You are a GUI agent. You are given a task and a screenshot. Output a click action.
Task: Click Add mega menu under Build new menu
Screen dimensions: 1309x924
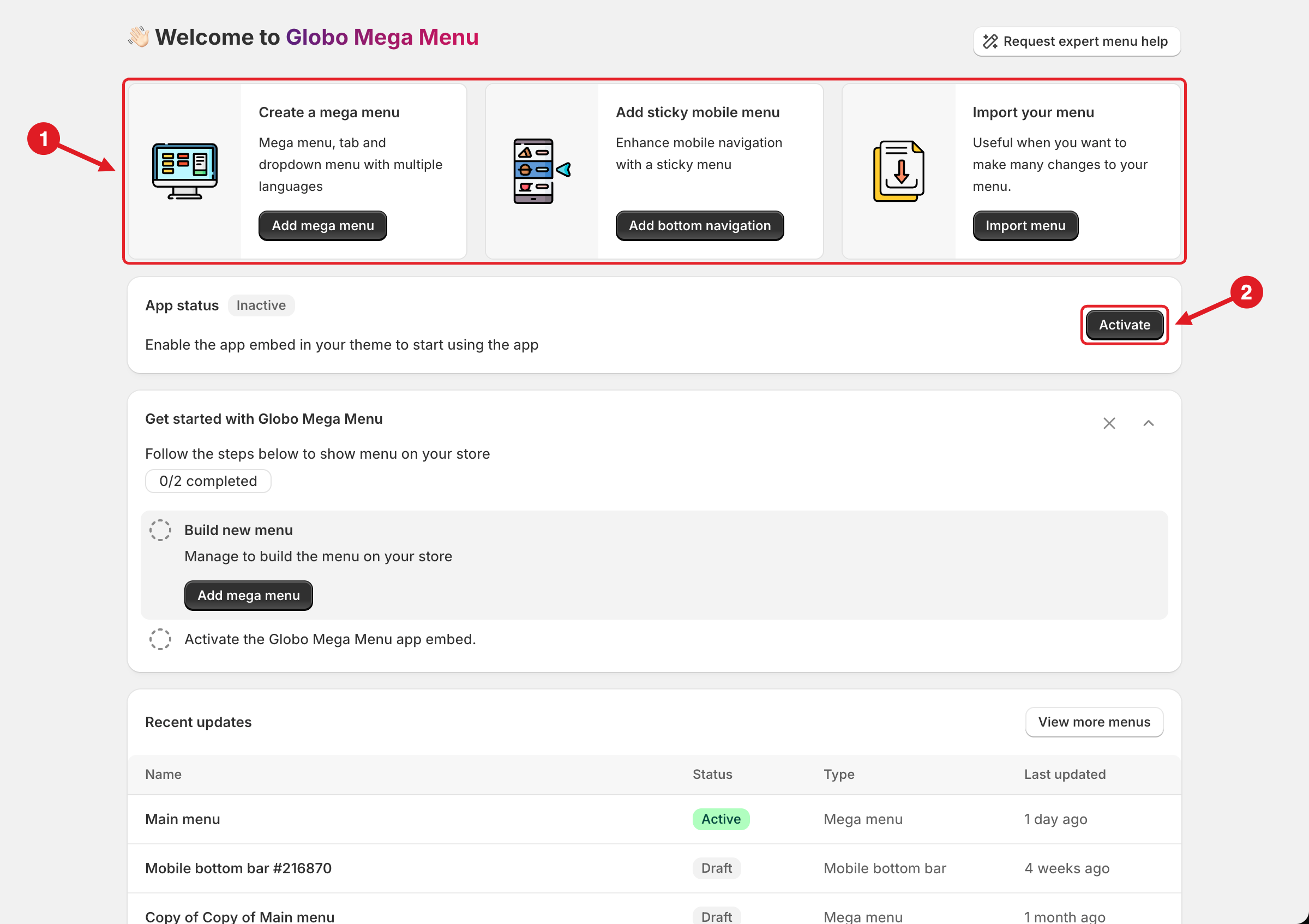point(249,596)
